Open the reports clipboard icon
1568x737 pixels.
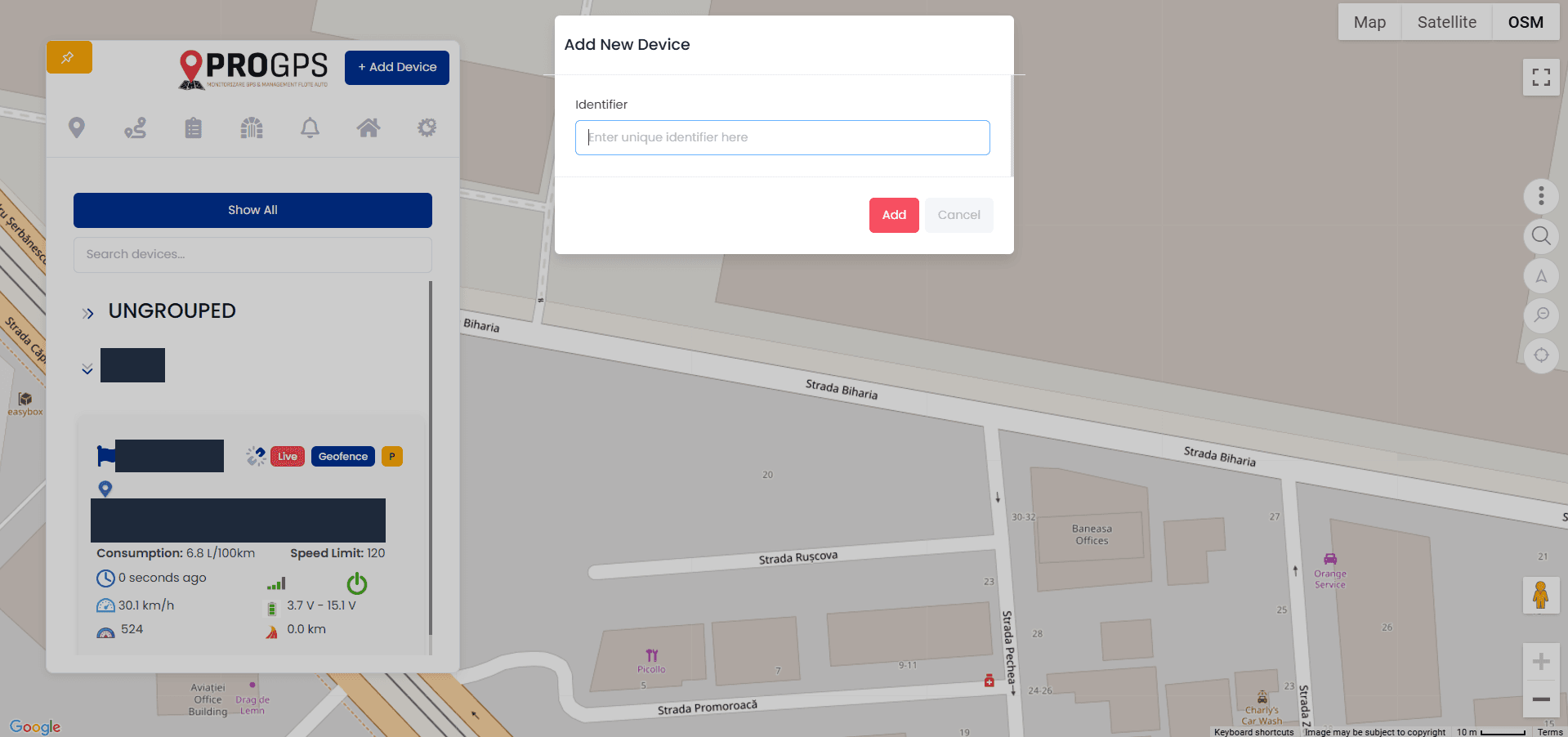194,127
